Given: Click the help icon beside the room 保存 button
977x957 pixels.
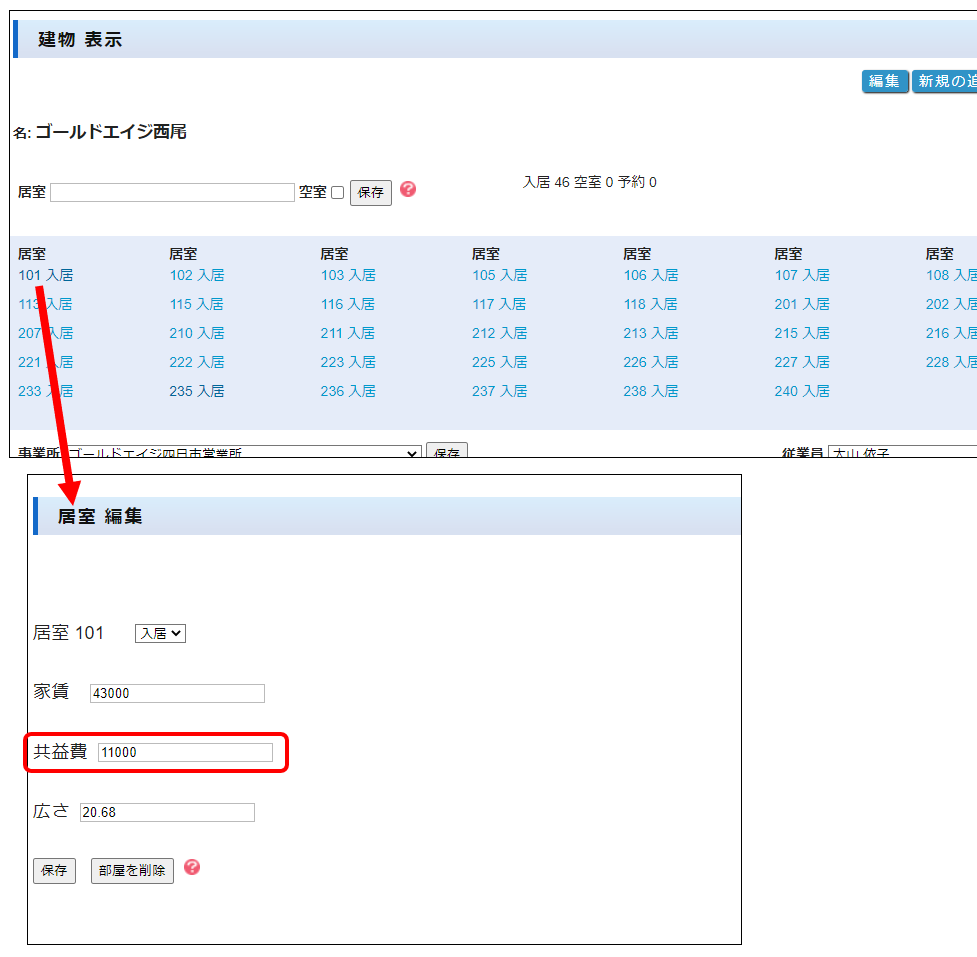Looking at the screenshot, I should [408, 189].
